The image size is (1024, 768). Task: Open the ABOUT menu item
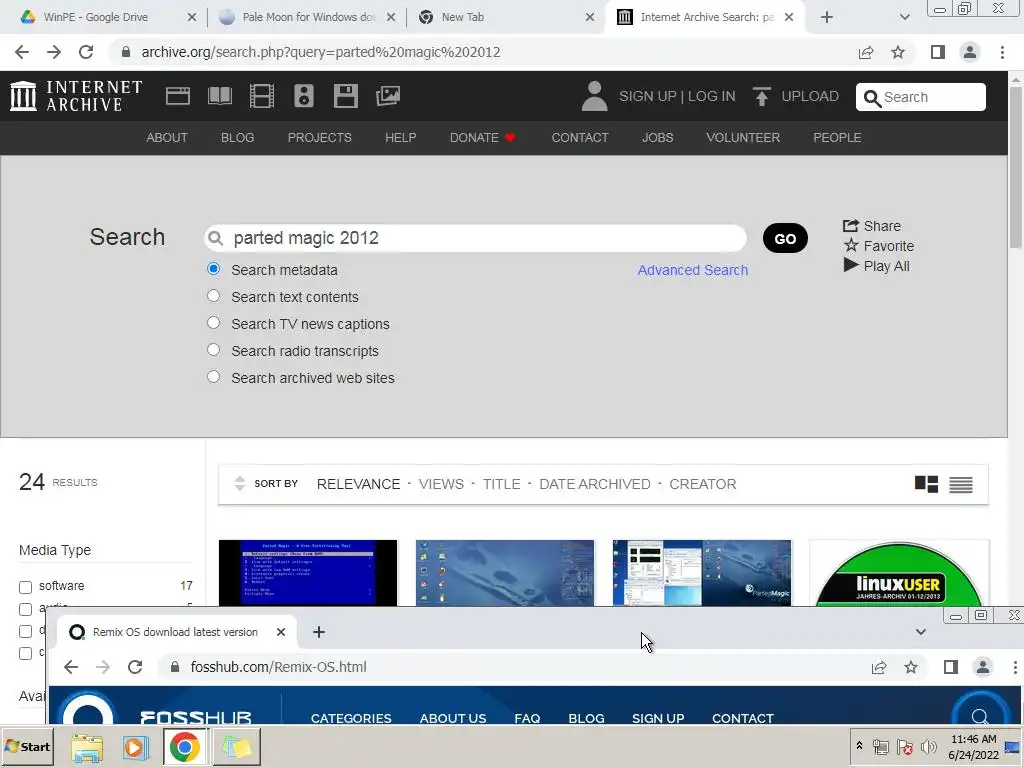click(167, 138)
